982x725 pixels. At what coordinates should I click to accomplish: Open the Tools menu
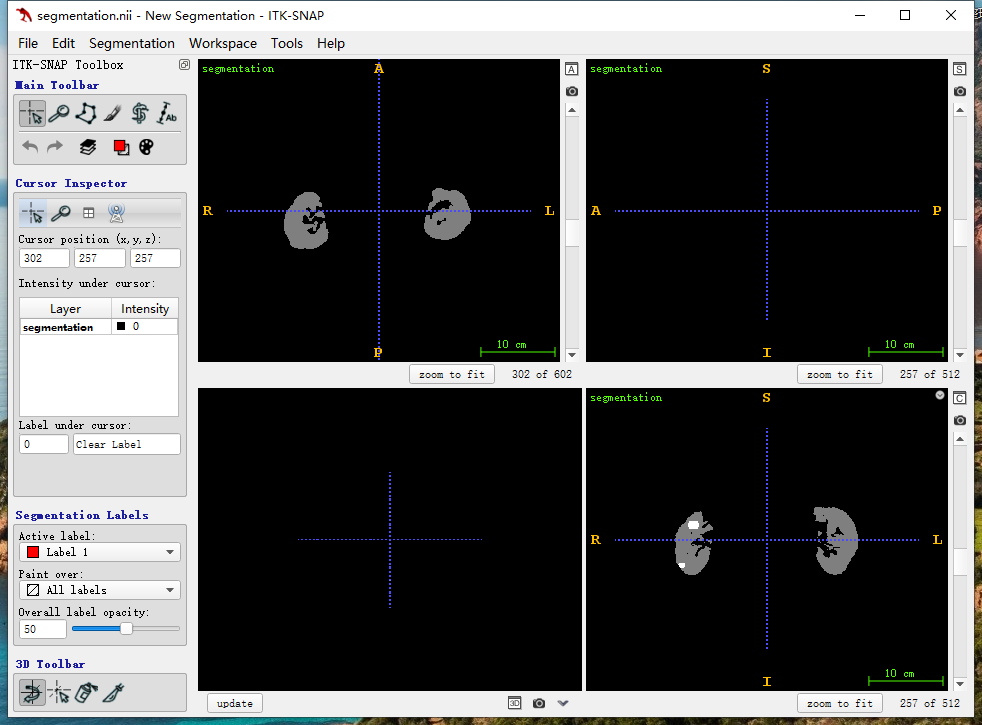click(287, 43)
